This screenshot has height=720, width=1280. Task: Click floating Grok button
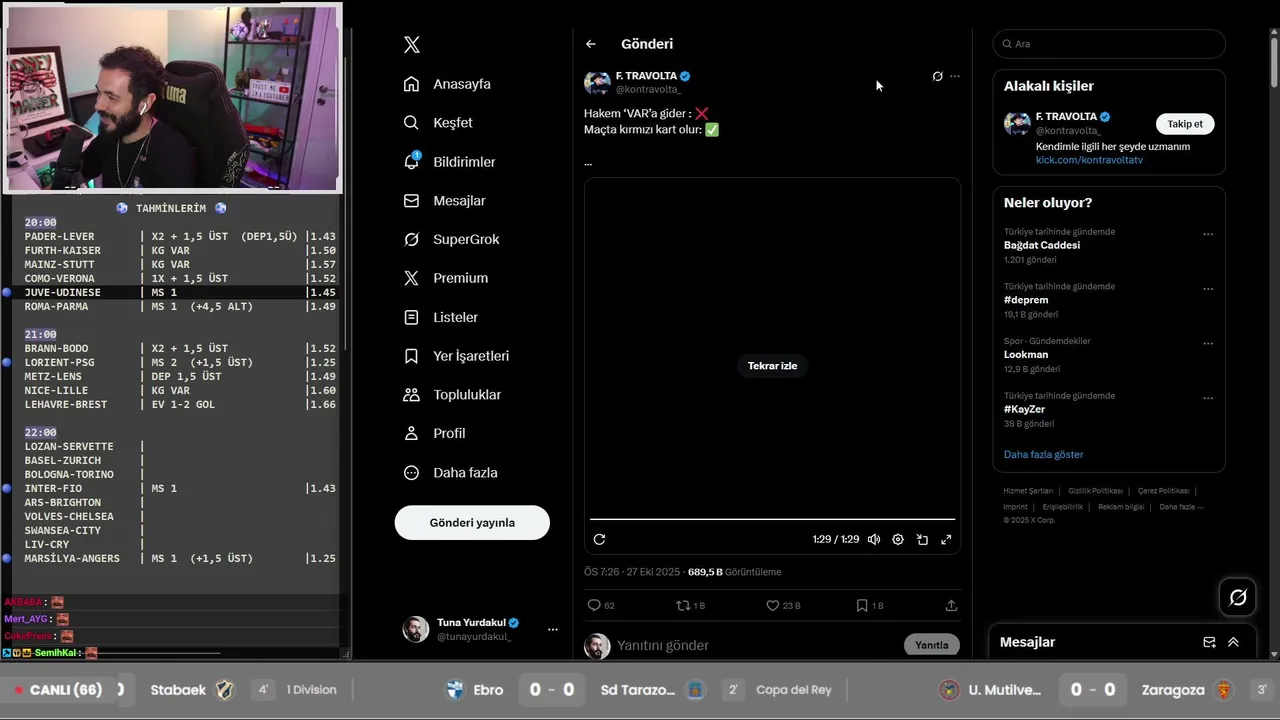pyautogui.click(x=1238, y=597)
